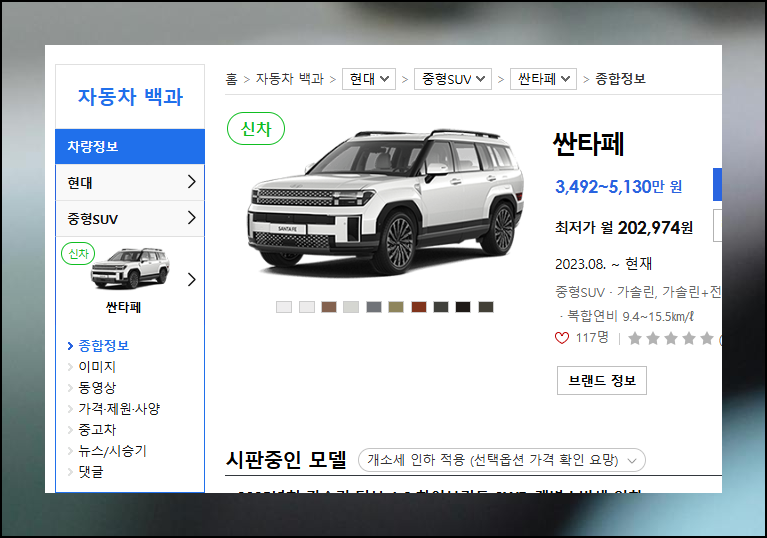
Task: Click the 2023.08. ~ 현재 date text
Action: [604, 264]
